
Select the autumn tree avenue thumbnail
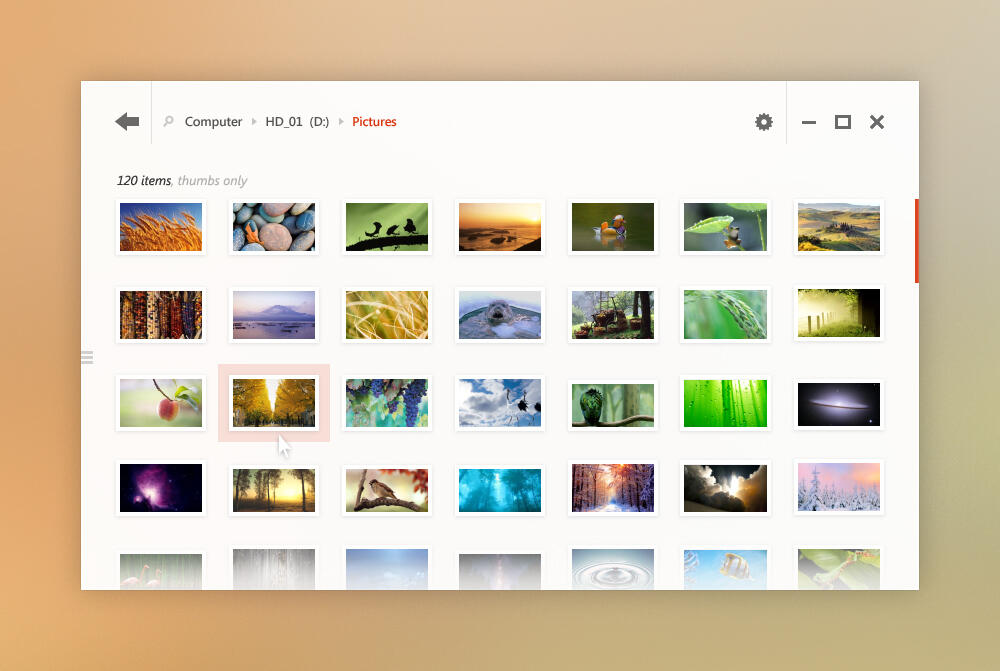pos(274,403)
